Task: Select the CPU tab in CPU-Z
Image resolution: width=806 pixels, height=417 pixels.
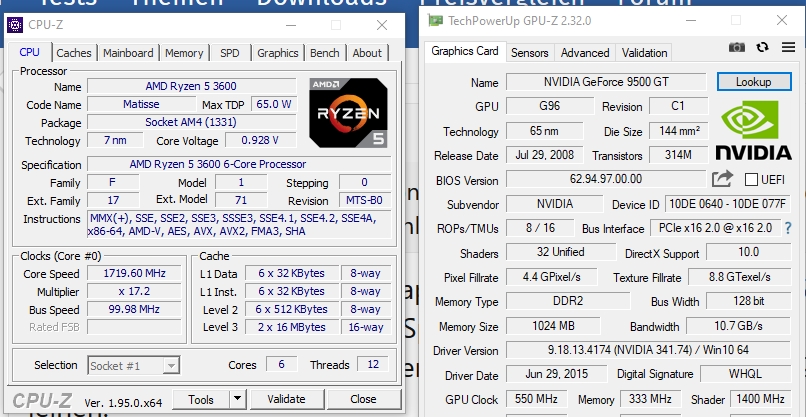Action: (29, 52)
